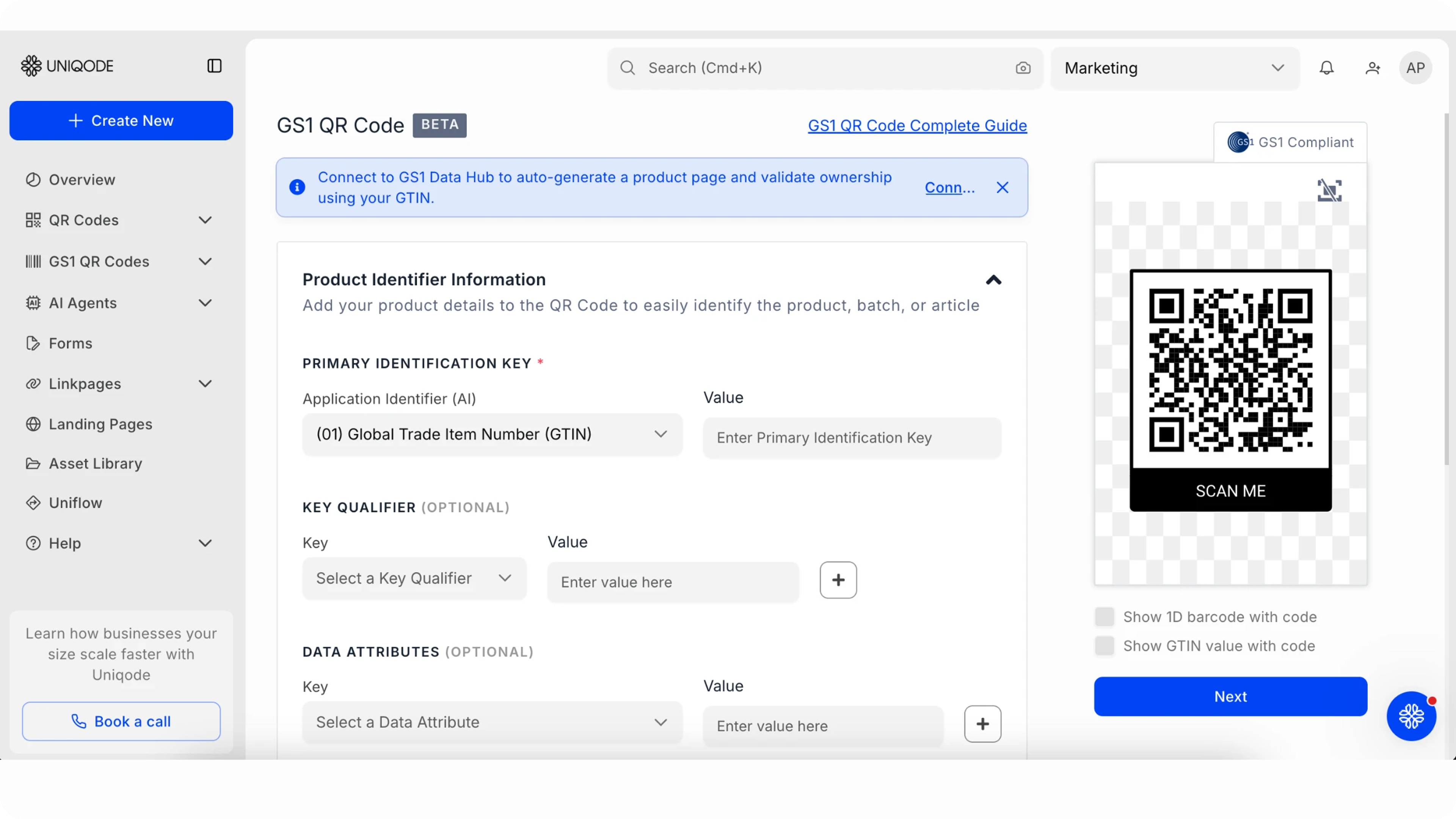Add a data attribute with plus button
This screenshot has width=1456, height=819.
(x=982, y=724)
